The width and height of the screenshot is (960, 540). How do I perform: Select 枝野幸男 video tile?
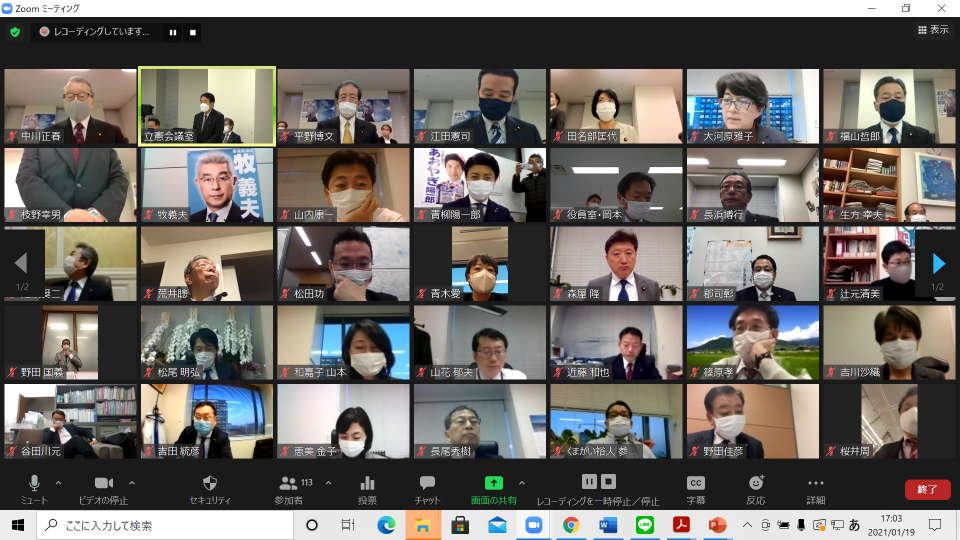click(70, 185)
